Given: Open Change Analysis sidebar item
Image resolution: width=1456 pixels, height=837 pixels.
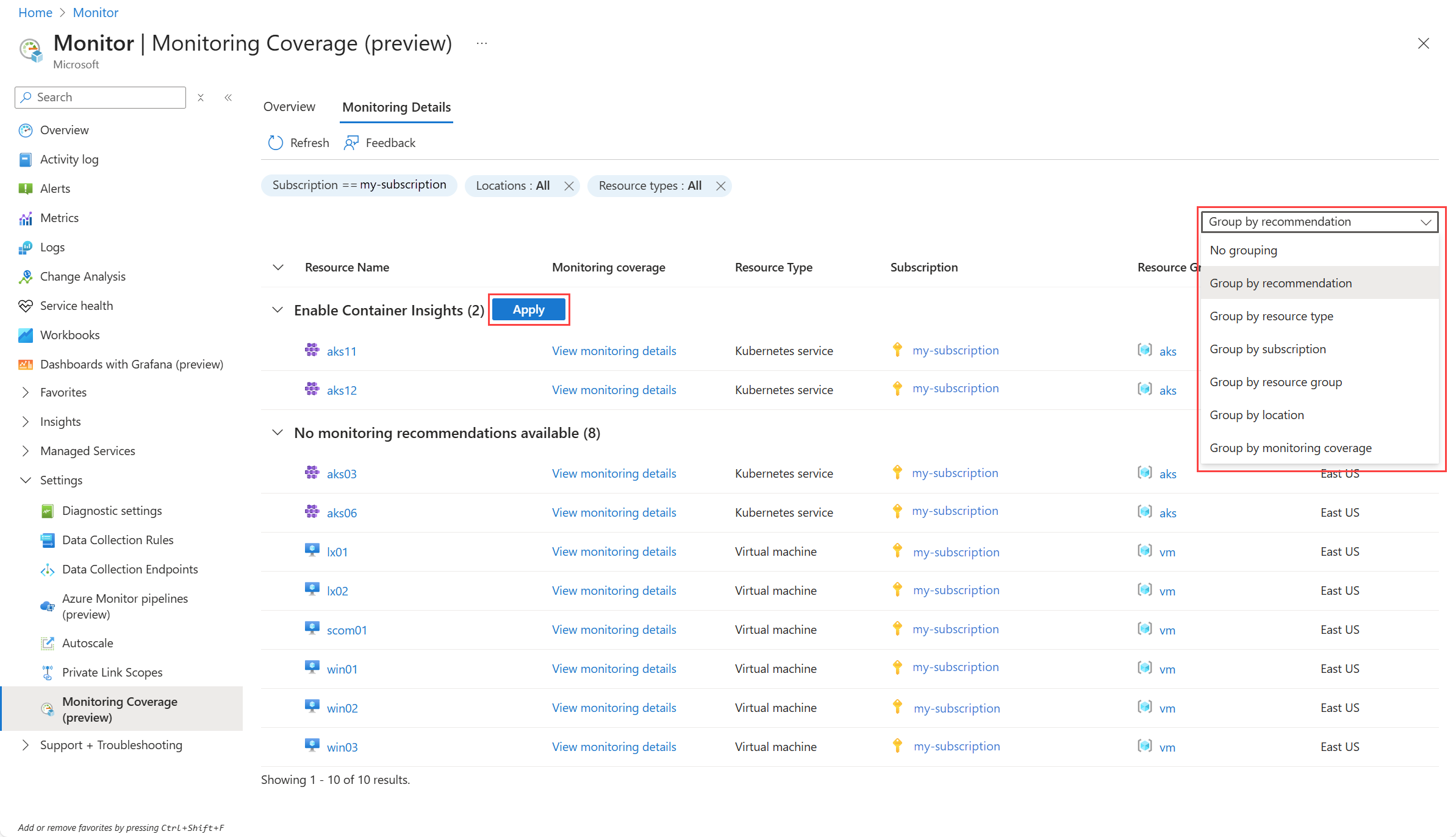Looking at the screenshot, I should [82, 276].
